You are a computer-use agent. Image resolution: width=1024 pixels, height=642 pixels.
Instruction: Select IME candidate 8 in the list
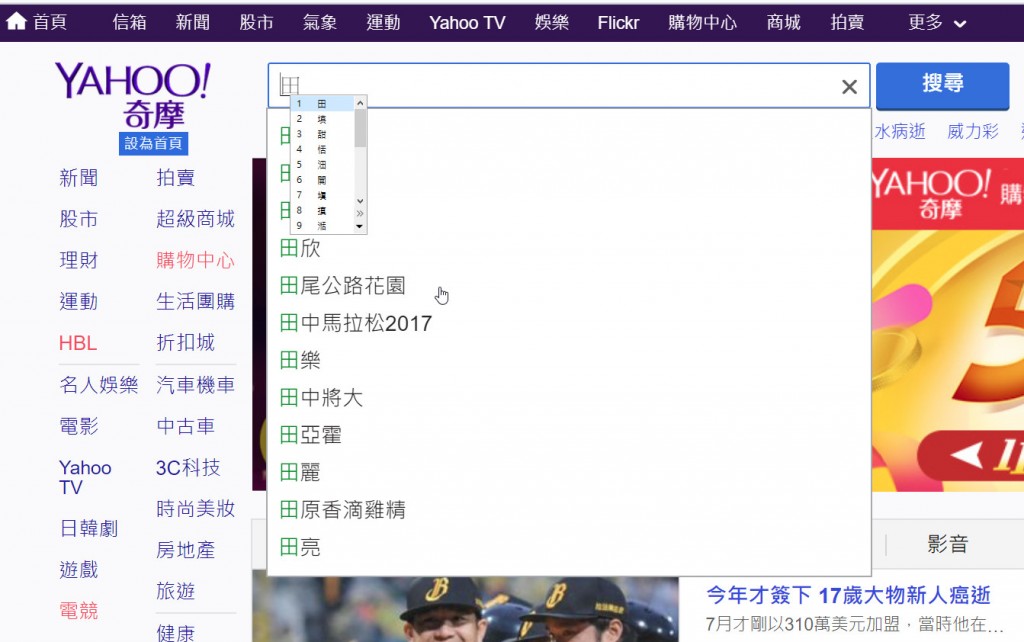[x=323, y=210]
